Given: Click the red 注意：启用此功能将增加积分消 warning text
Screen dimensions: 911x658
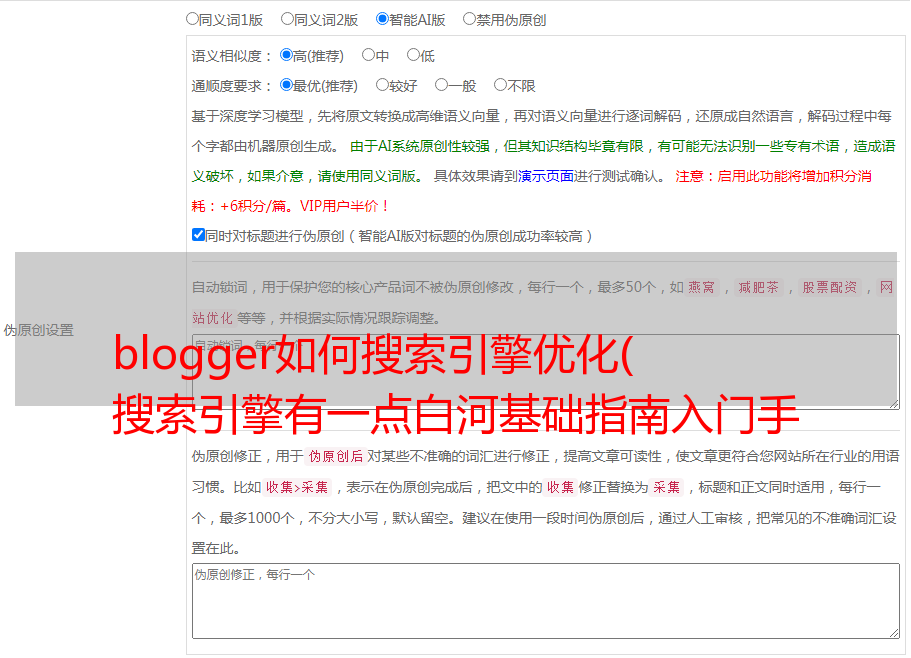Looking at the screenshot, I should [x=773, y=176].
